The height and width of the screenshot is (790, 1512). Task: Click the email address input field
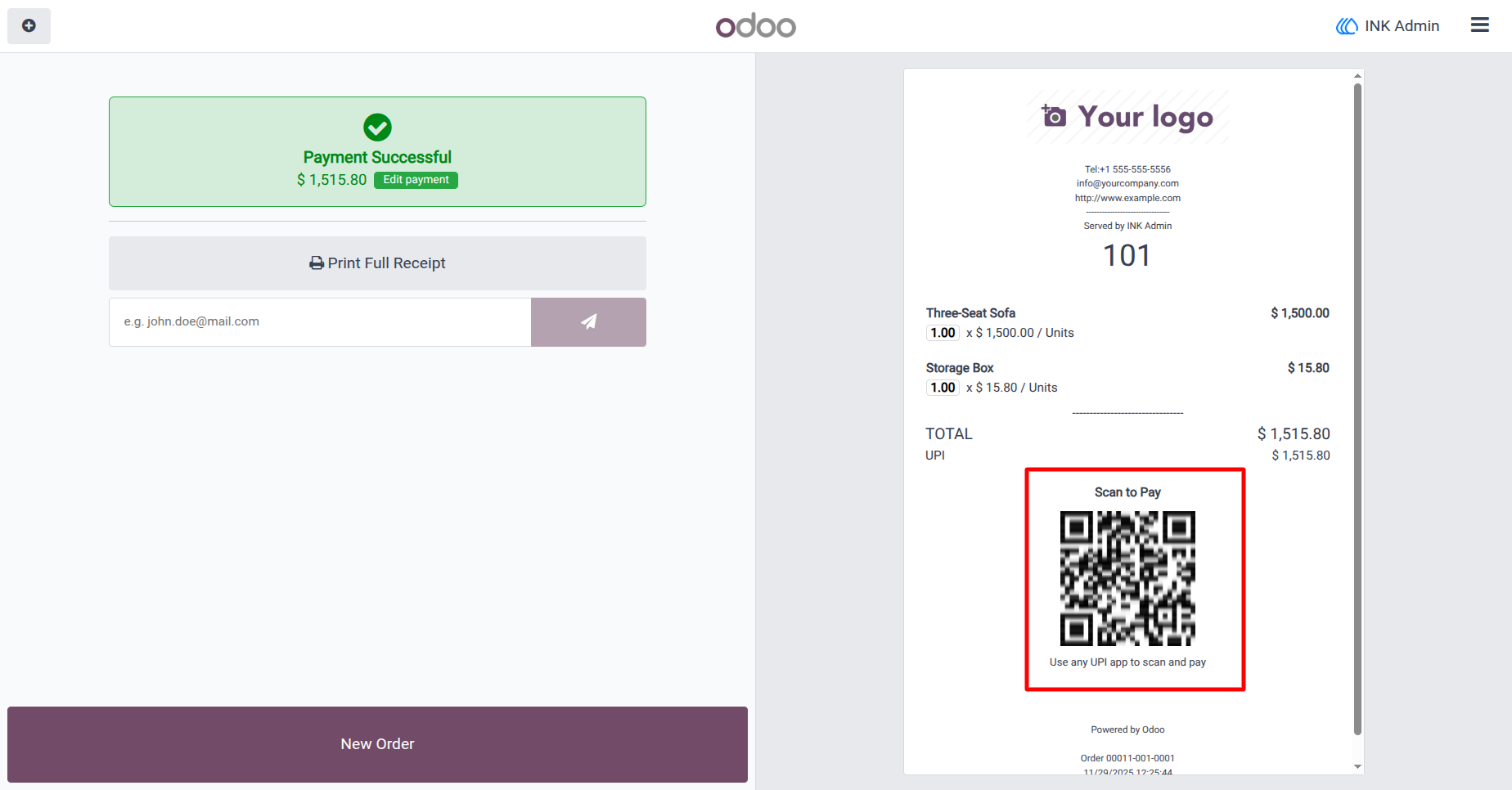320,322
